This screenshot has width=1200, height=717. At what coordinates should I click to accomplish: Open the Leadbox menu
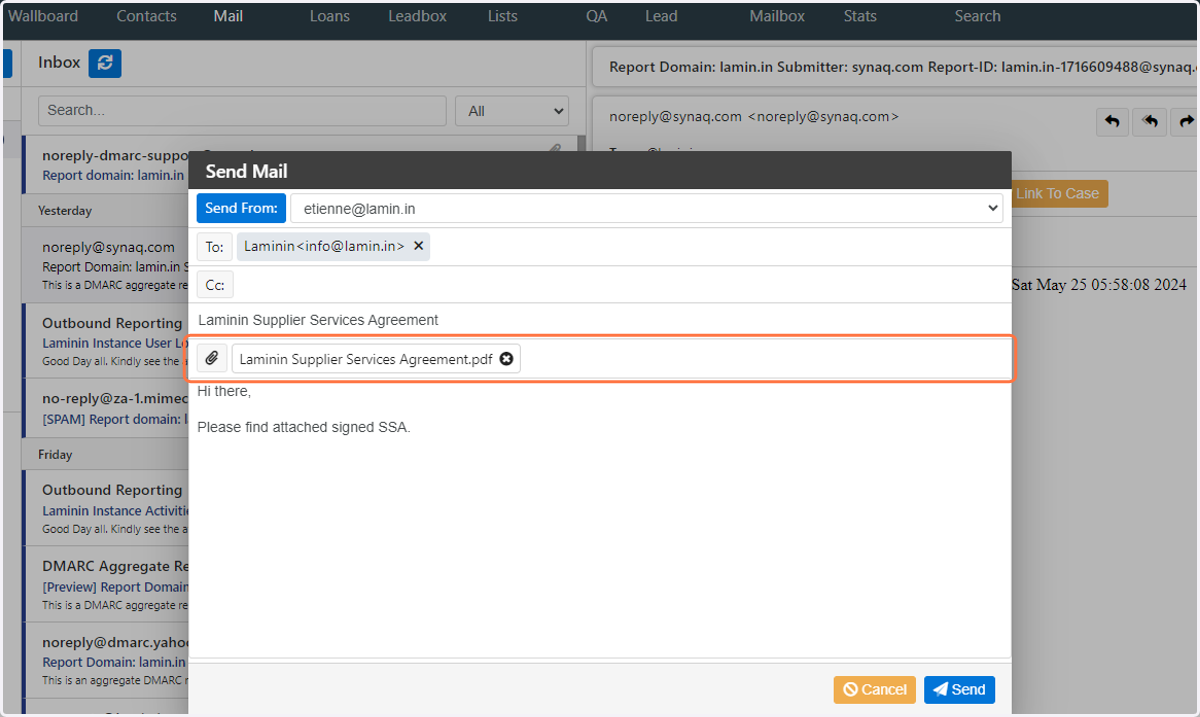418,16
